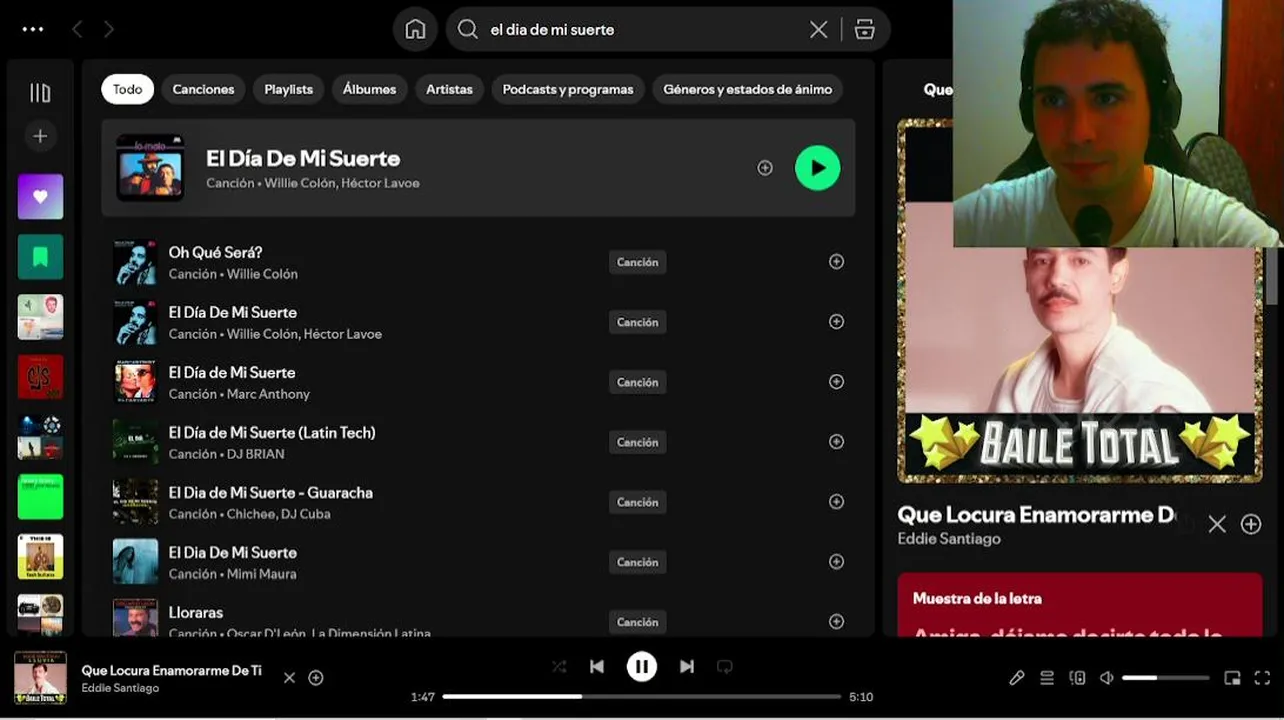Play top result El Día De Mi Suerte
The image size is (1284, 720).
tap(817, 168)
